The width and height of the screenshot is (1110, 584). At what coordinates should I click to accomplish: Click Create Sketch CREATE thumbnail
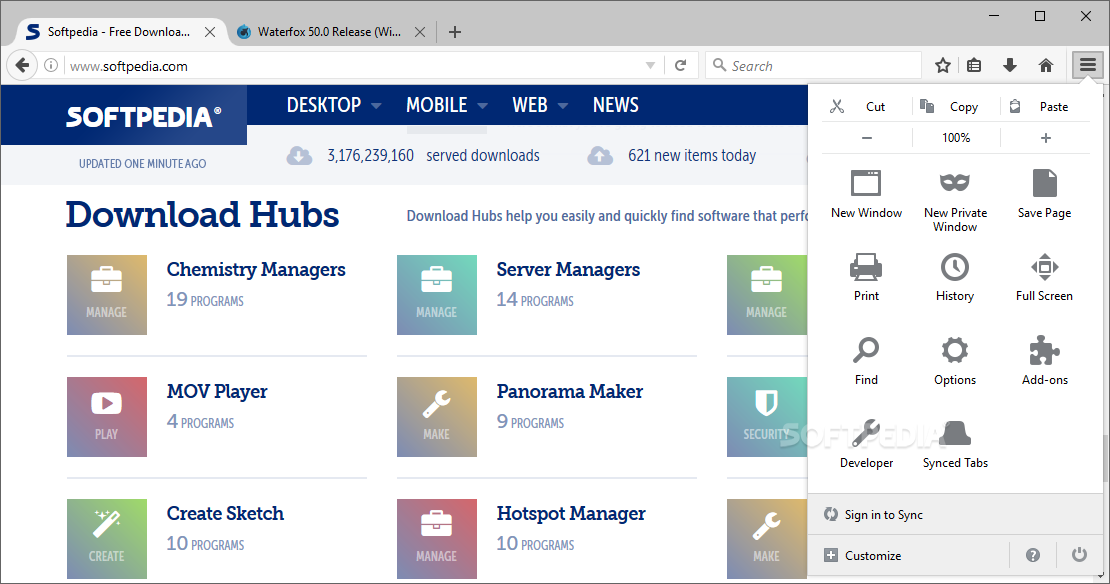click(x=107, y=539)
